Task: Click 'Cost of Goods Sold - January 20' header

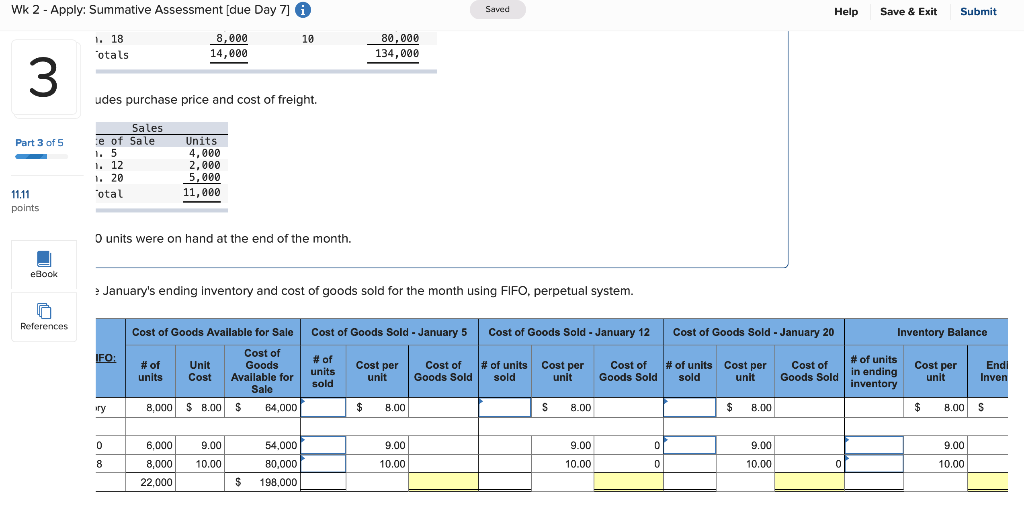Action: tap(754, 332)
